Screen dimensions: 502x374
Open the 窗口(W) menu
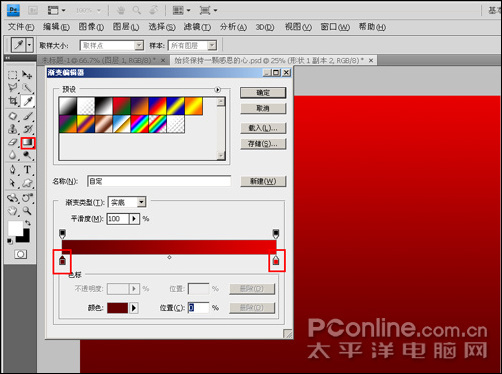(x=335, y=27)
